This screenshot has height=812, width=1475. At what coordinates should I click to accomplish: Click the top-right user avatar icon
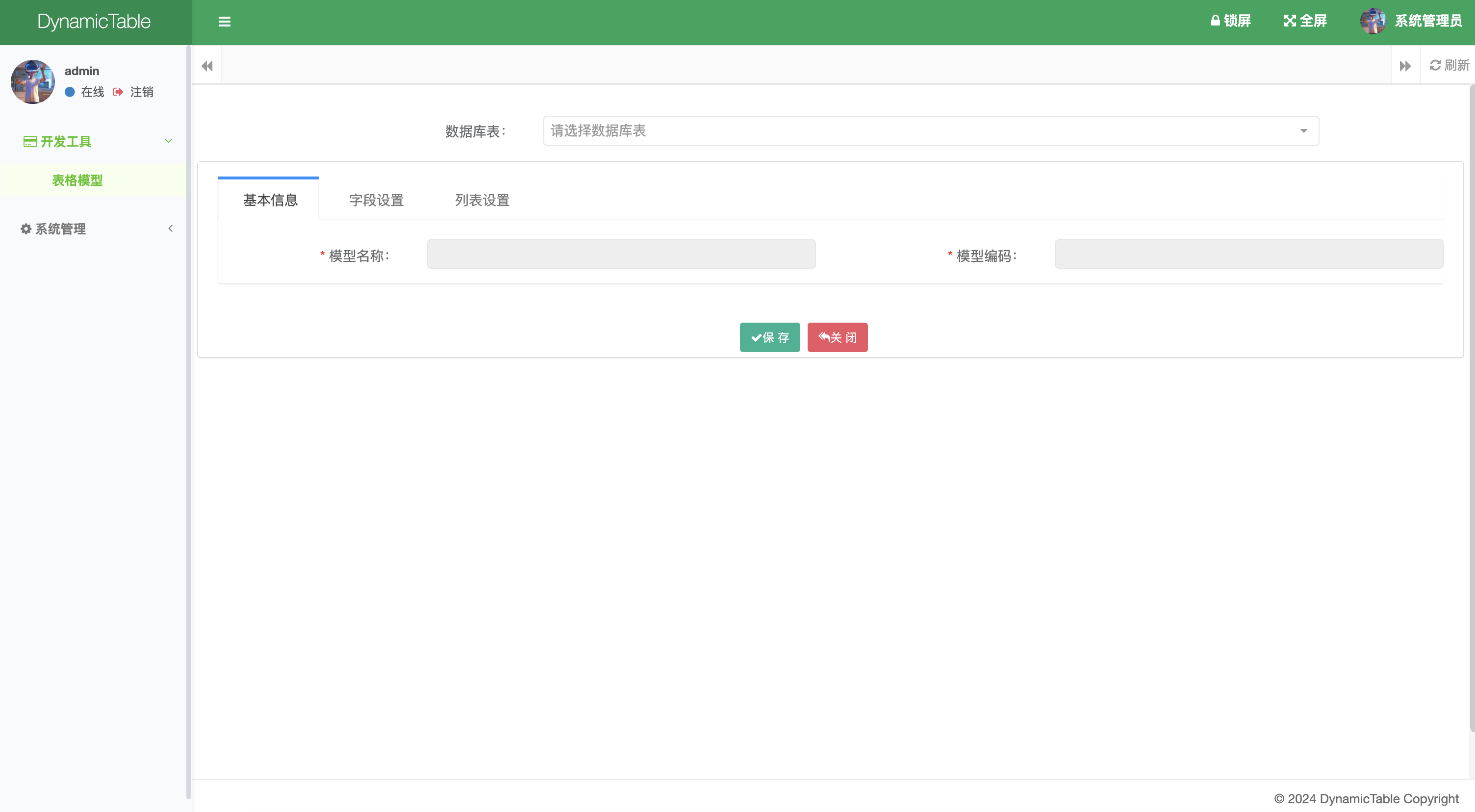(1373, 21)
